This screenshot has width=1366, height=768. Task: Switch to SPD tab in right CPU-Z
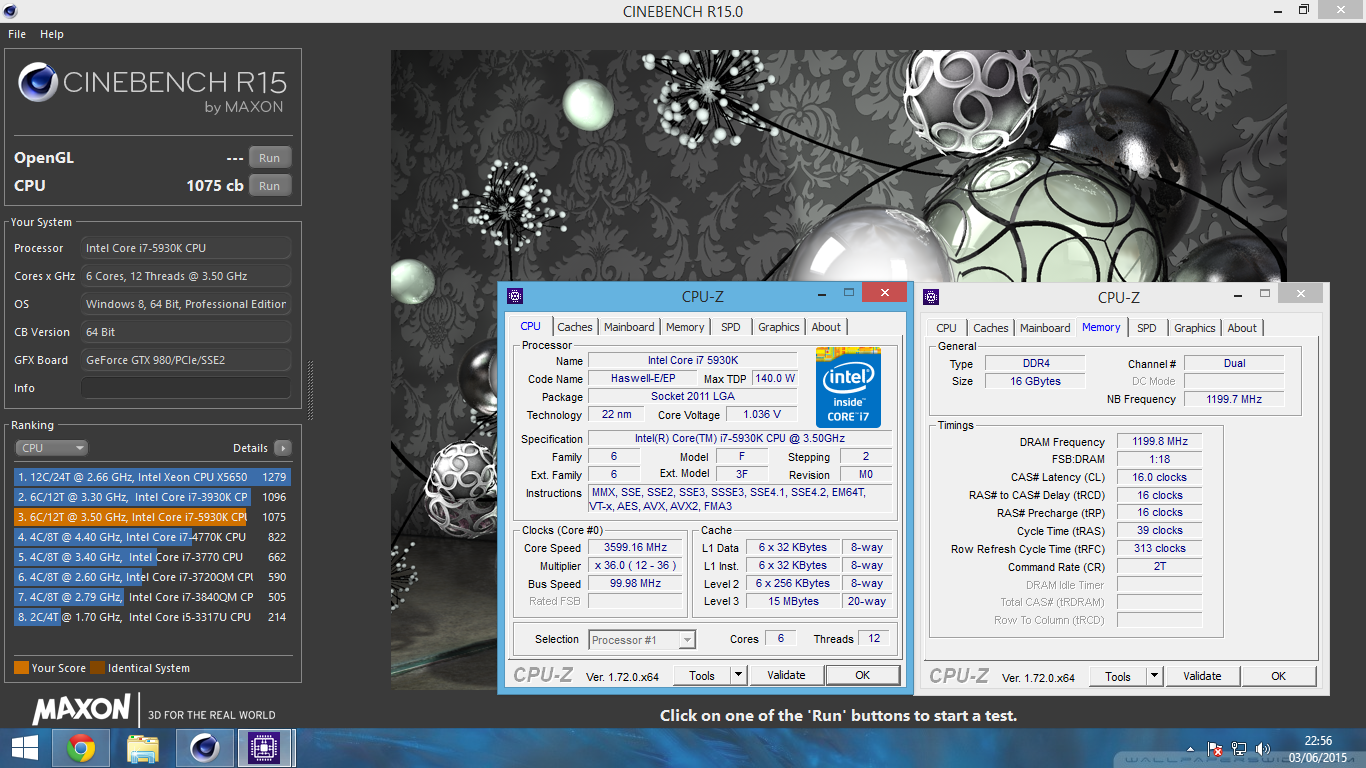(1147, 328)
